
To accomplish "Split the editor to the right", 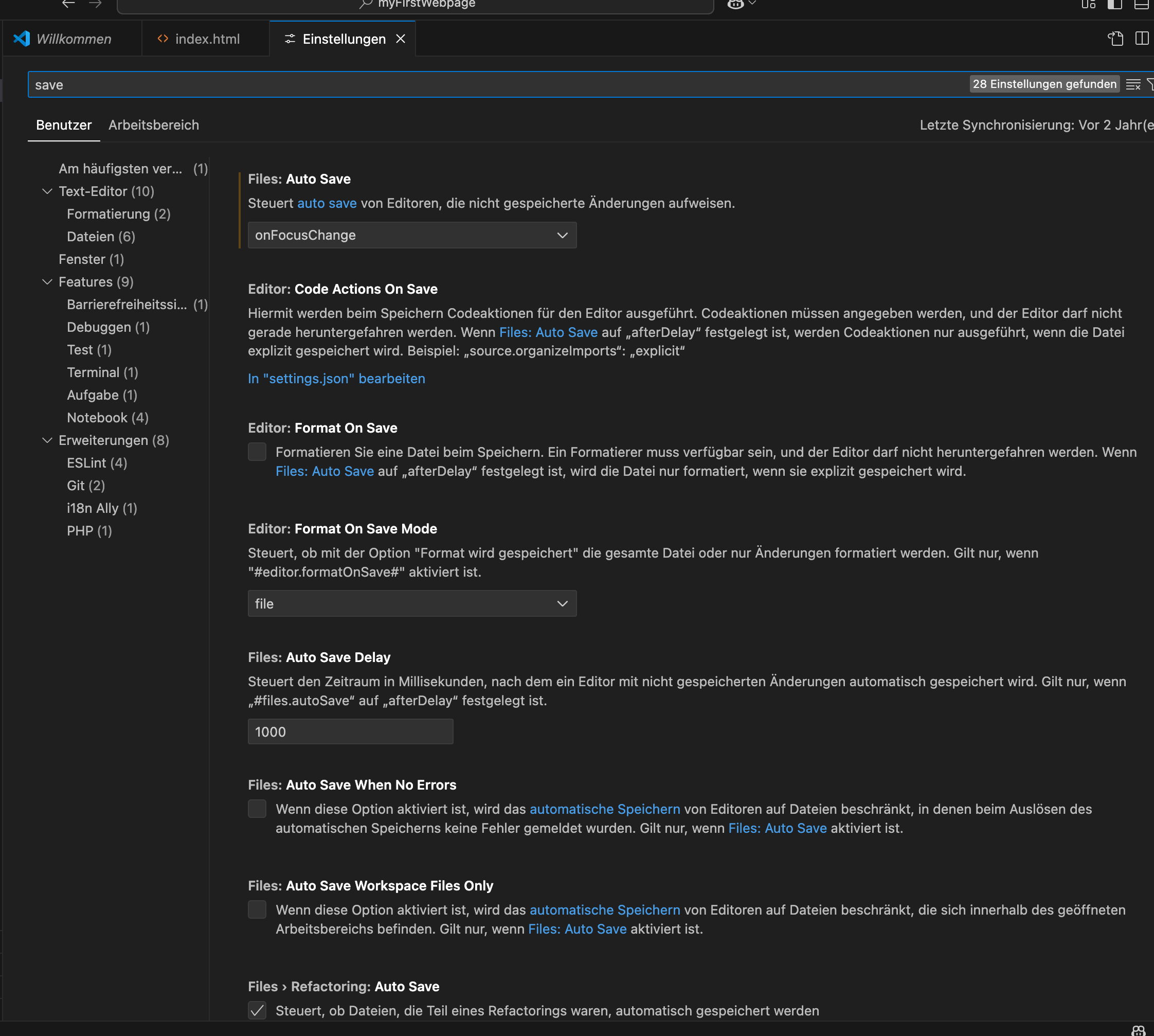I will coord(1142,39).
